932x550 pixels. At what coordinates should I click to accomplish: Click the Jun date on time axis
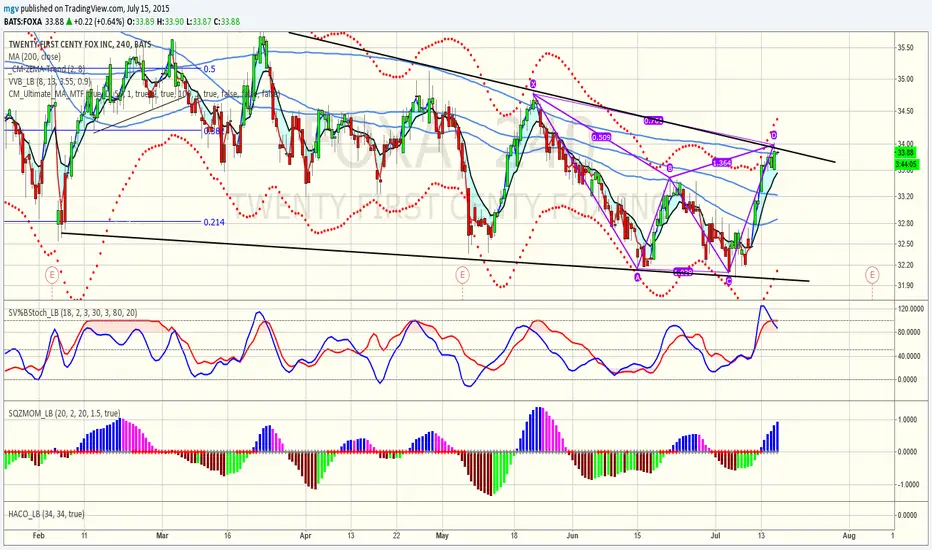572,536
